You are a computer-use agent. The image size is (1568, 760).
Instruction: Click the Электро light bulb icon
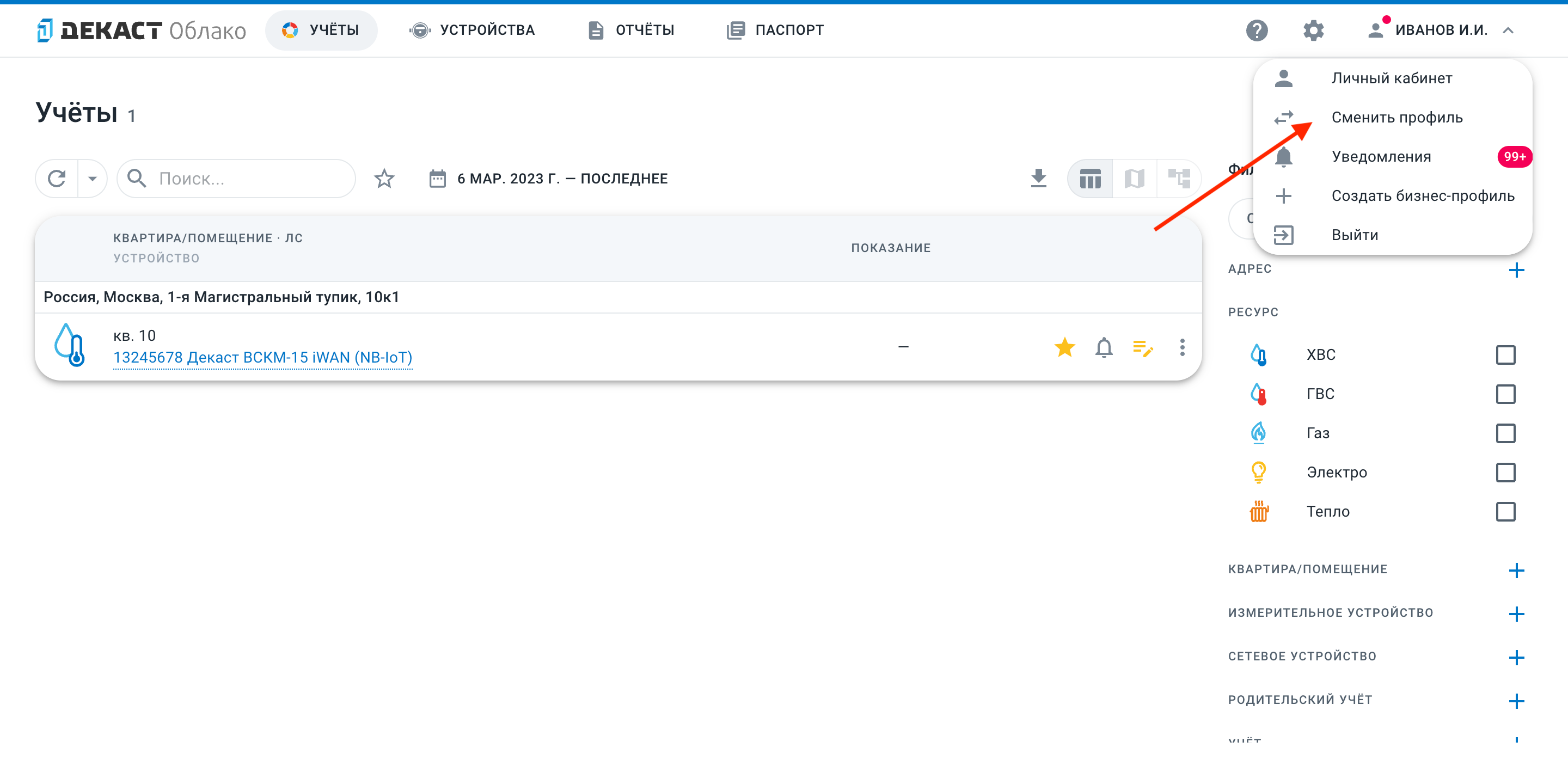pyautogui.click(x=1258, y=472)
